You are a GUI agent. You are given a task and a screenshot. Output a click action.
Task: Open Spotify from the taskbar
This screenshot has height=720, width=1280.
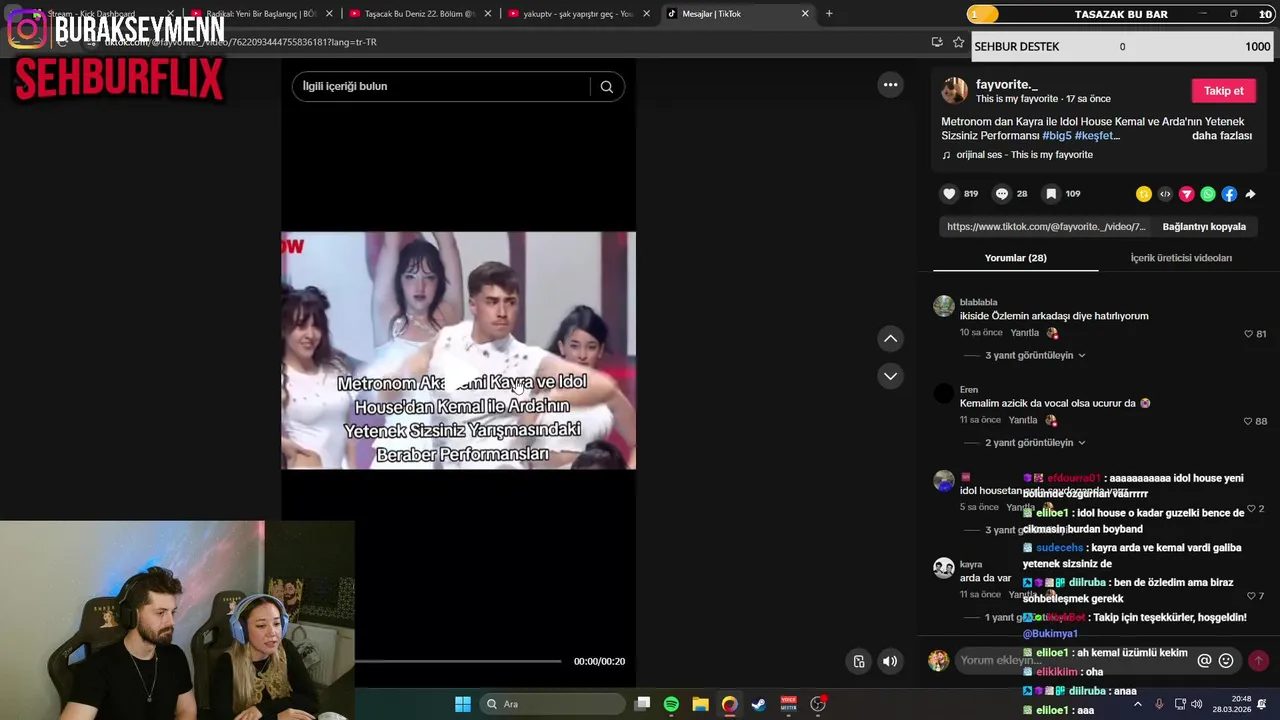[x=671, y=704]
